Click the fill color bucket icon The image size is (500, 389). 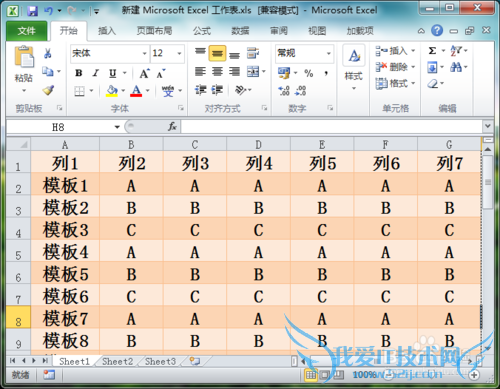click(112, 91)
